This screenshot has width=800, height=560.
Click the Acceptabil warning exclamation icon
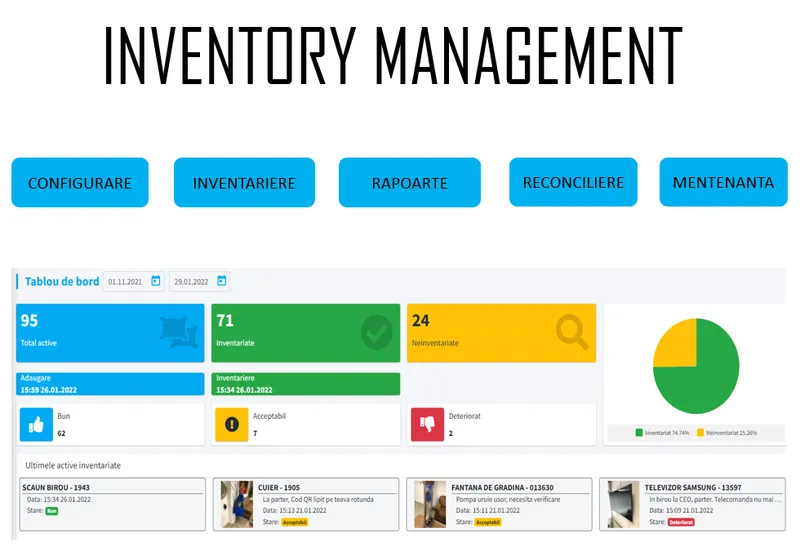click(x=231, y=424)
